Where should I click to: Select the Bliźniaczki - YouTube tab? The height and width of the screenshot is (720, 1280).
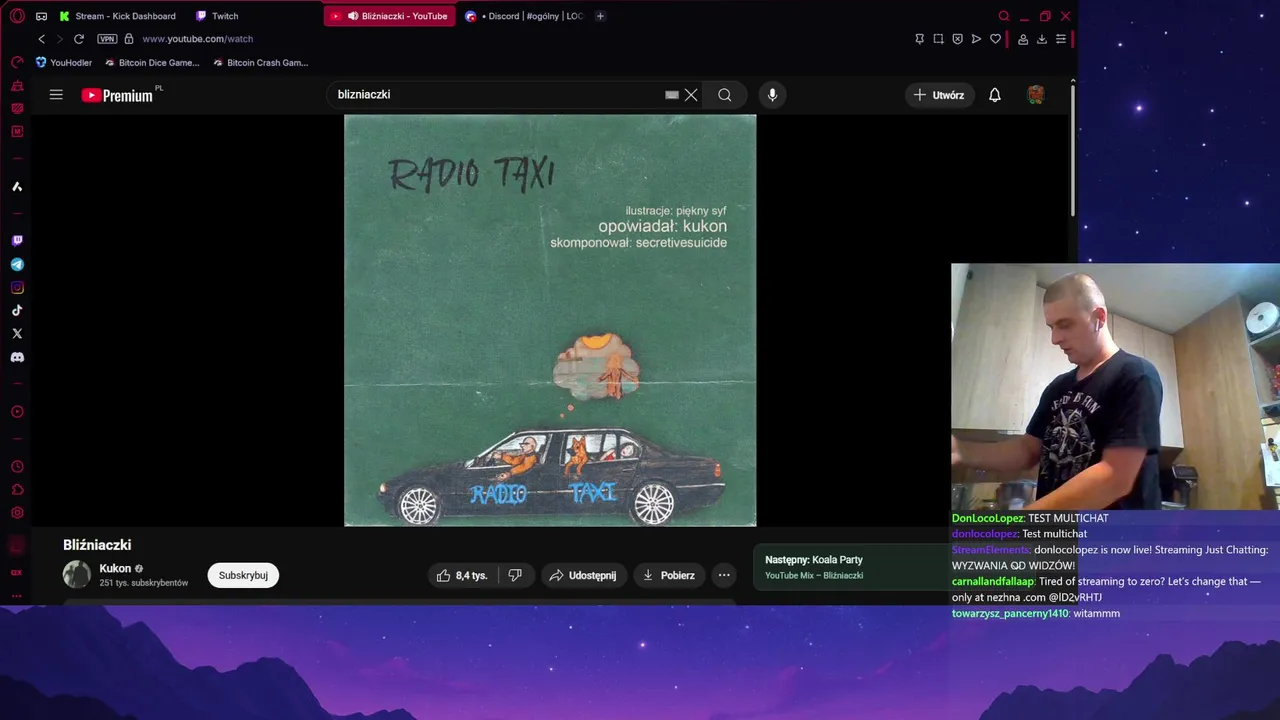click(389, 16)
